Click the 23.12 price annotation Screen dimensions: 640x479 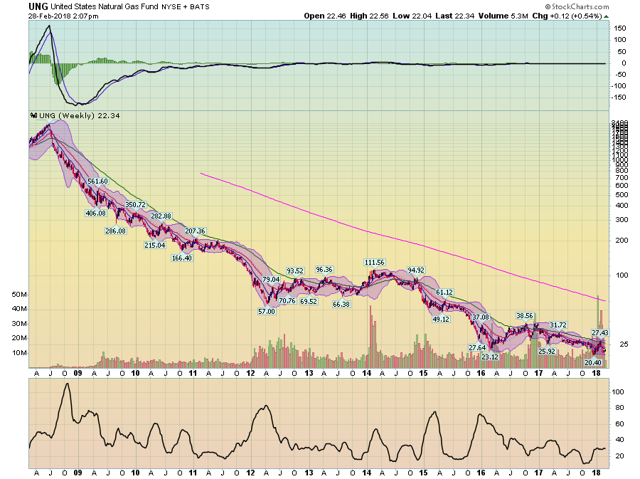(x=490, y=357)
